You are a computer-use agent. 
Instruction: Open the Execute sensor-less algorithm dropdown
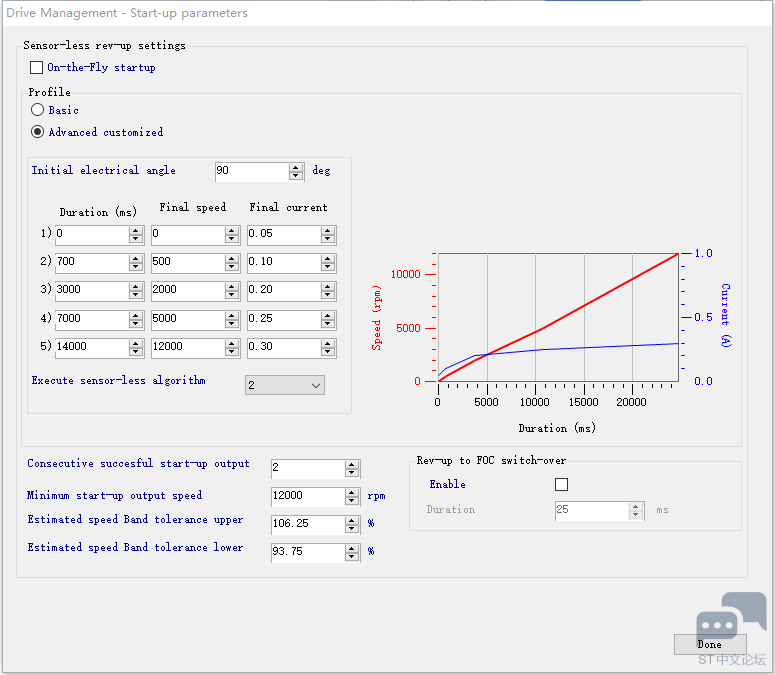285,385
